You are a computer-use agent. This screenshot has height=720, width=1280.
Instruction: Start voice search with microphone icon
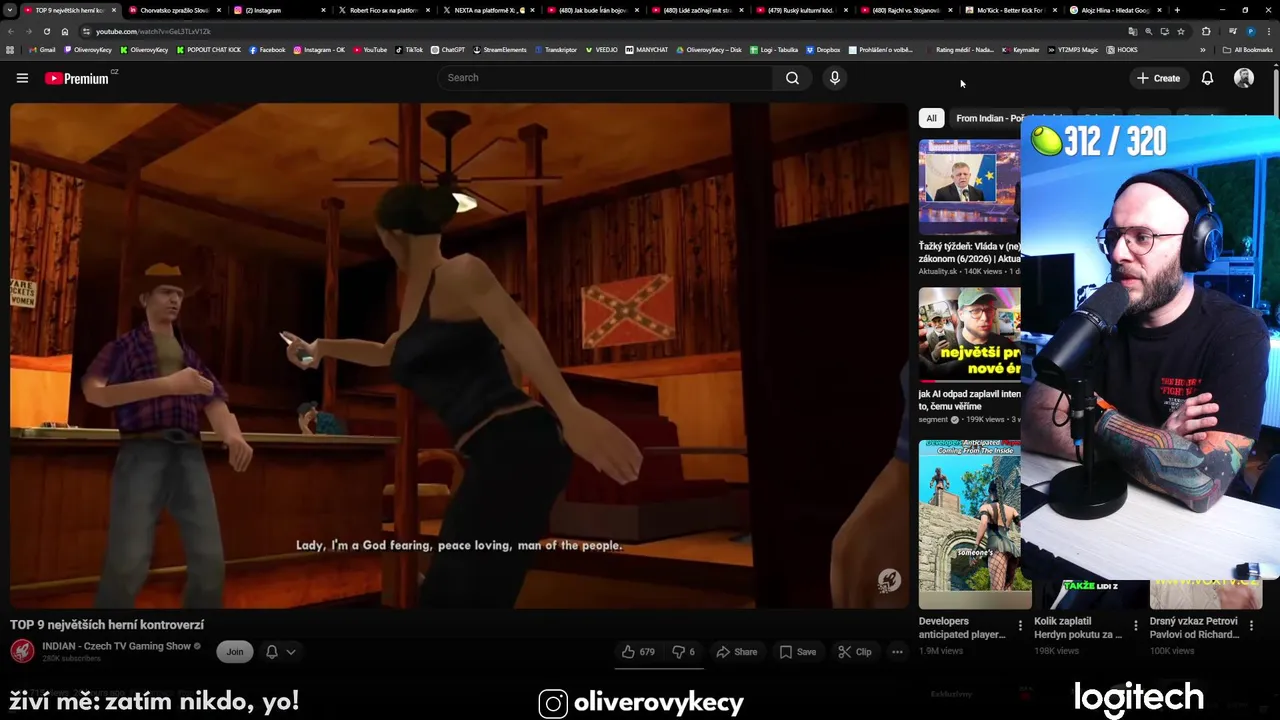click(x=834, y=78)
